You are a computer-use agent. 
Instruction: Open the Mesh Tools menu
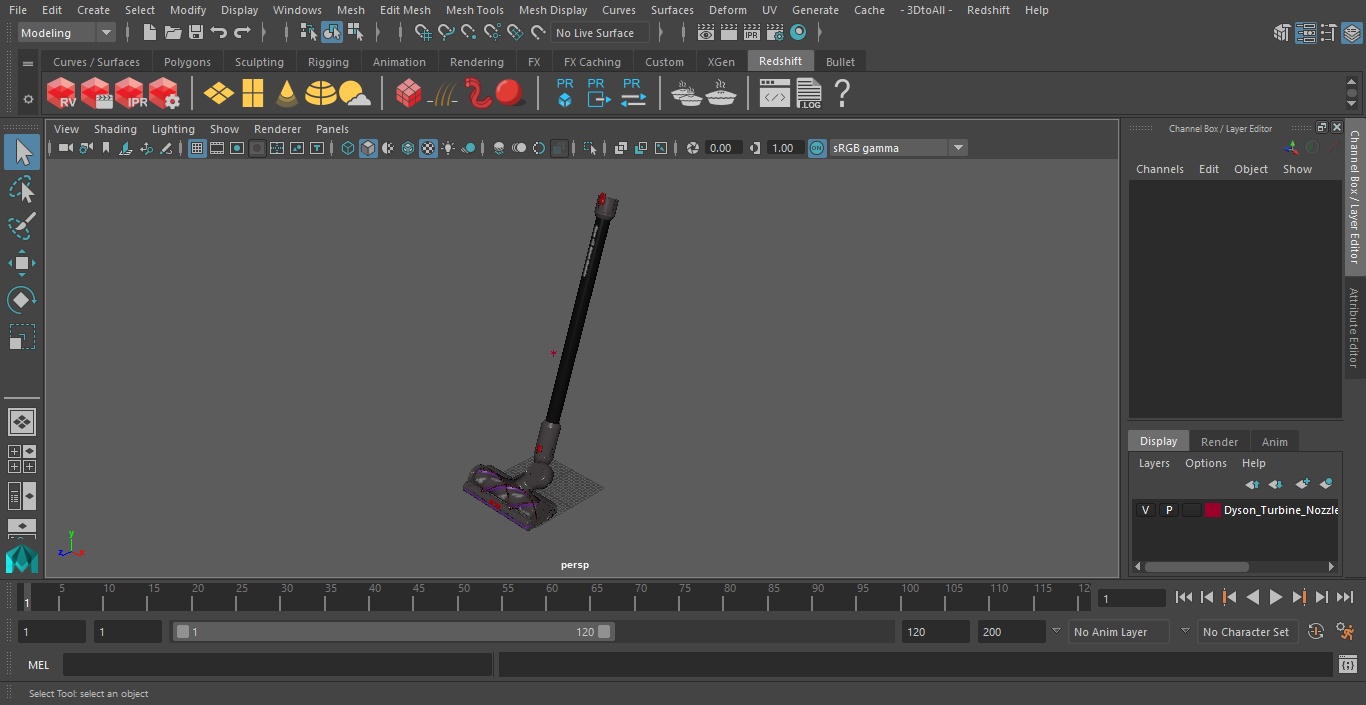(x=474, y=10)
